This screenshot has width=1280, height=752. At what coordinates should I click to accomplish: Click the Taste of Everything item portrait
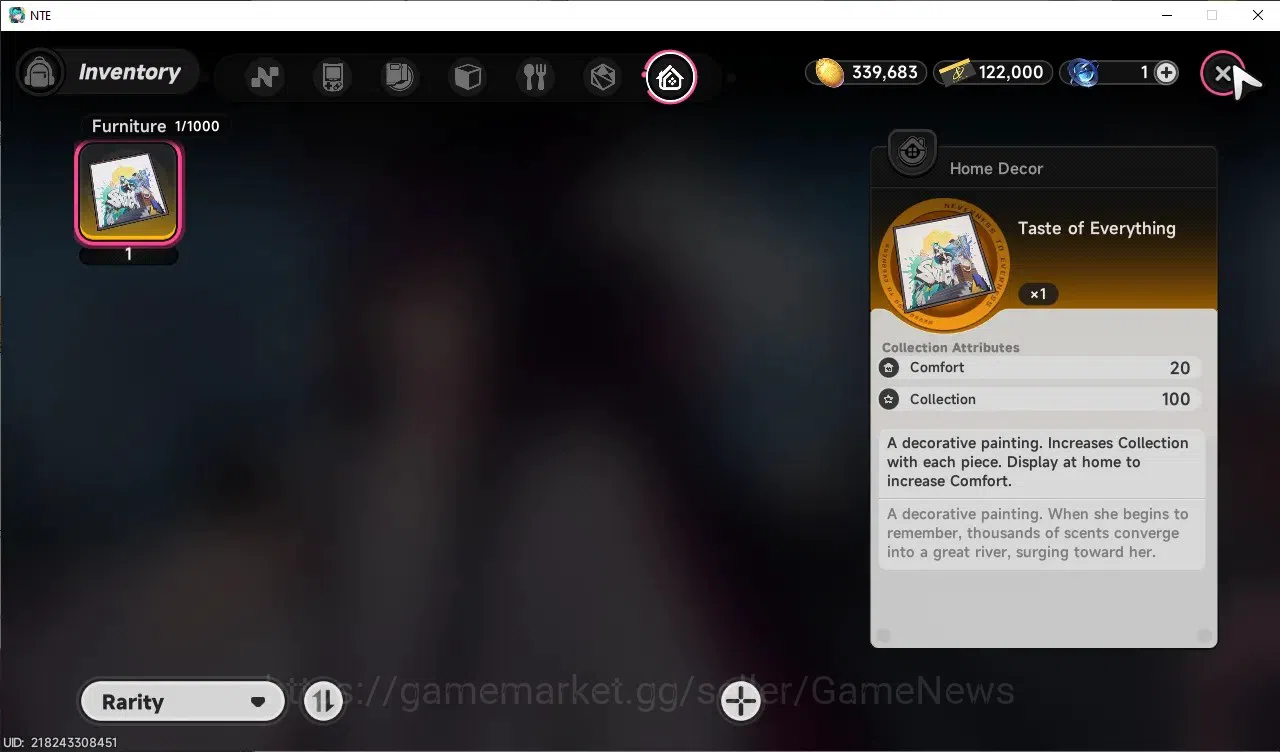(x=944, y=264)
